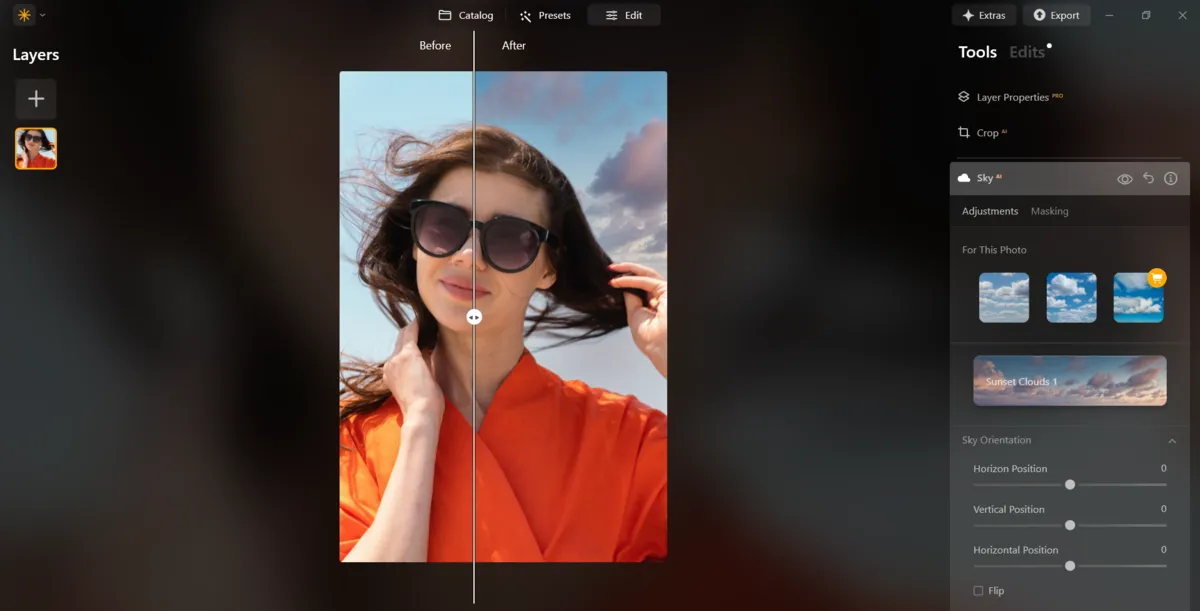The width and height of the screenshot is (1200, 611).
Task: Select the Sunset Clouds 1 sky thumbnail
Action: (1069, 381)
